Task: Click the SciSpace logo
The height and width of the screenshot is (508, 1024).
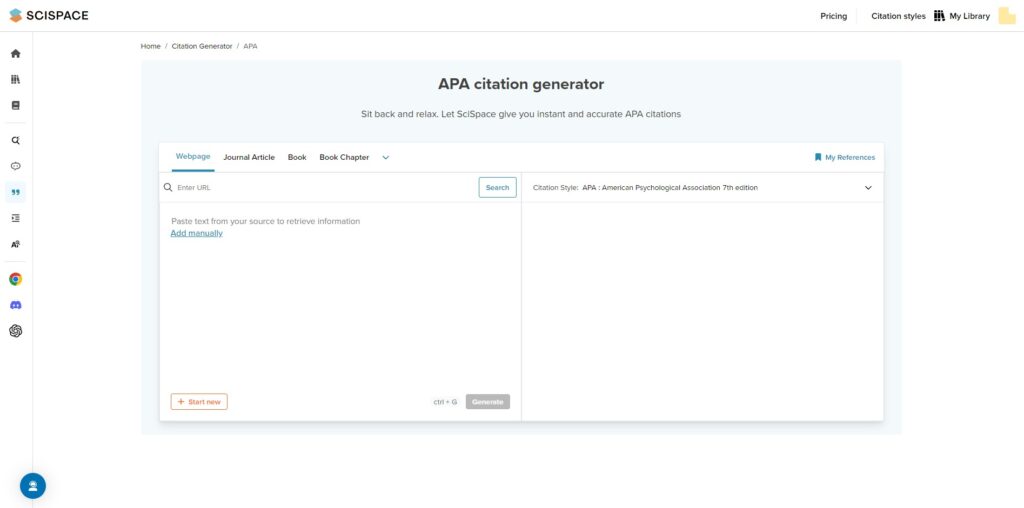Action: pos(49,15)
